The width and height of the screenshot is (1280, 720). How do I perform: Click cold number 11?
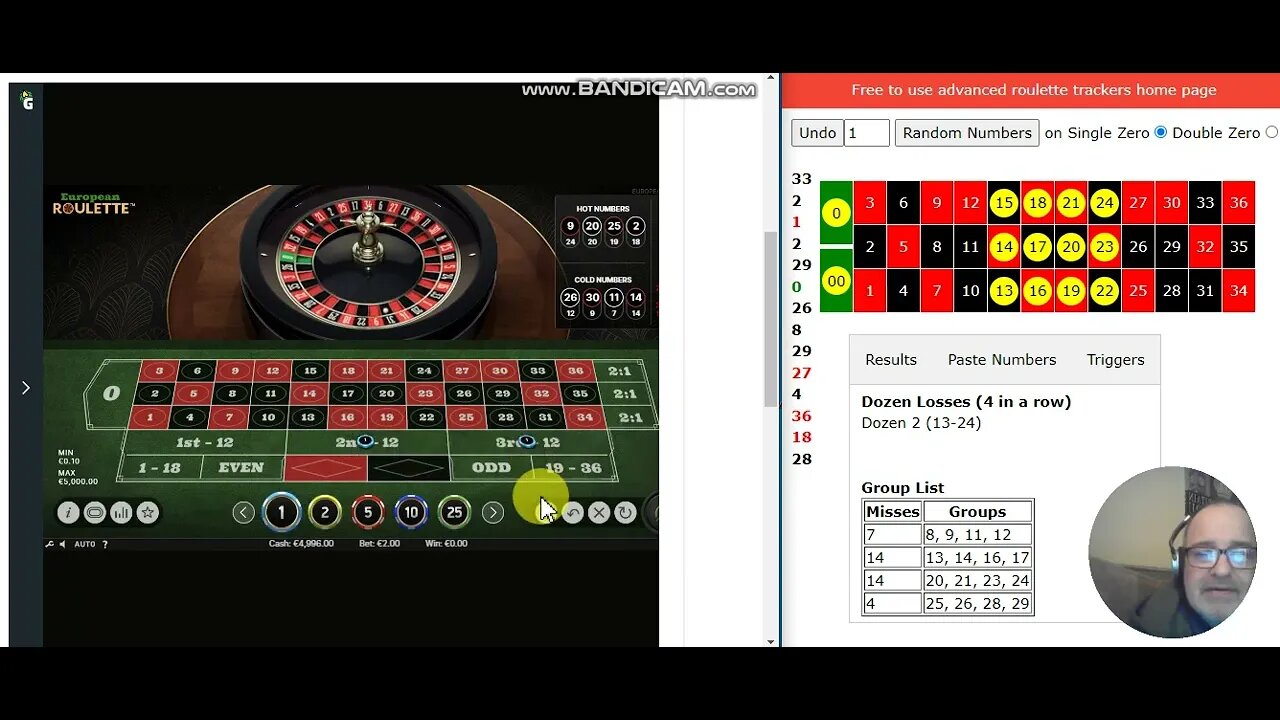614,298
